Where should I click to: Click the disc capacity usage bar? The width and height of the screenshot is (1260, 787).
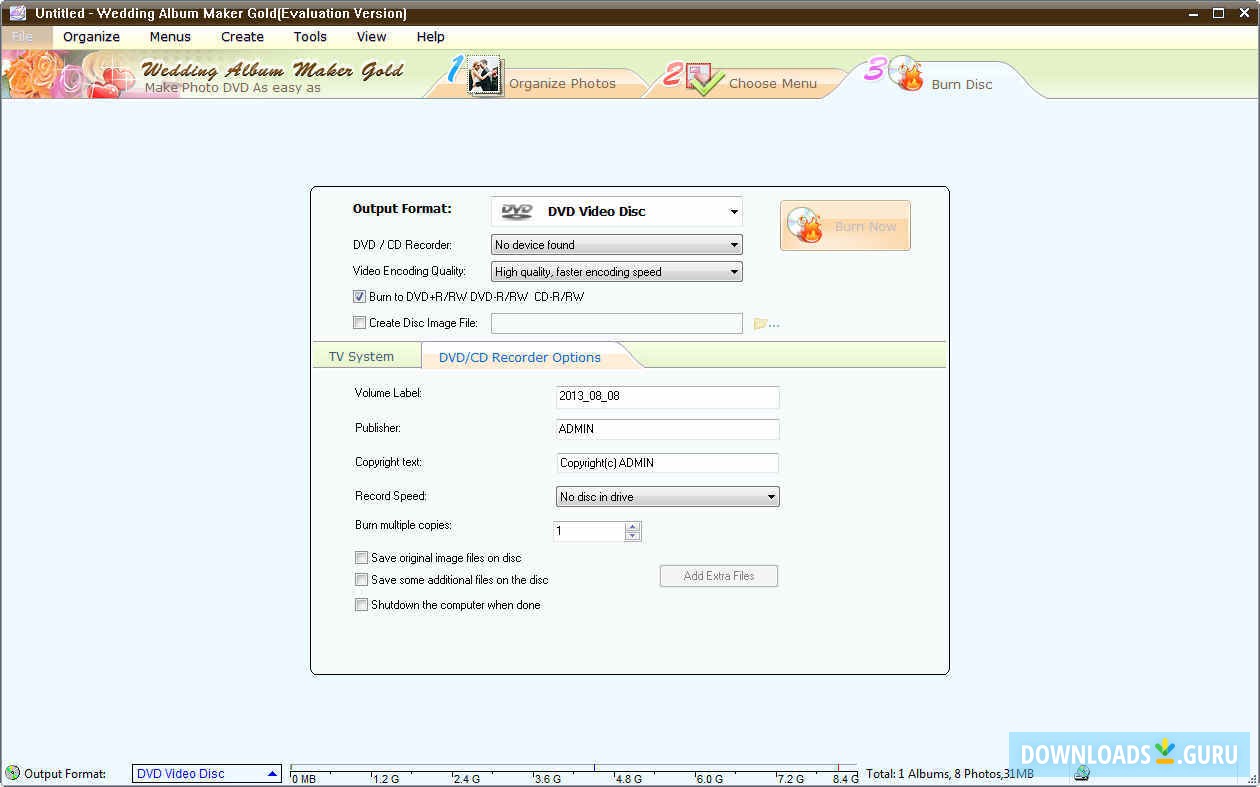(x=574, y=774)
